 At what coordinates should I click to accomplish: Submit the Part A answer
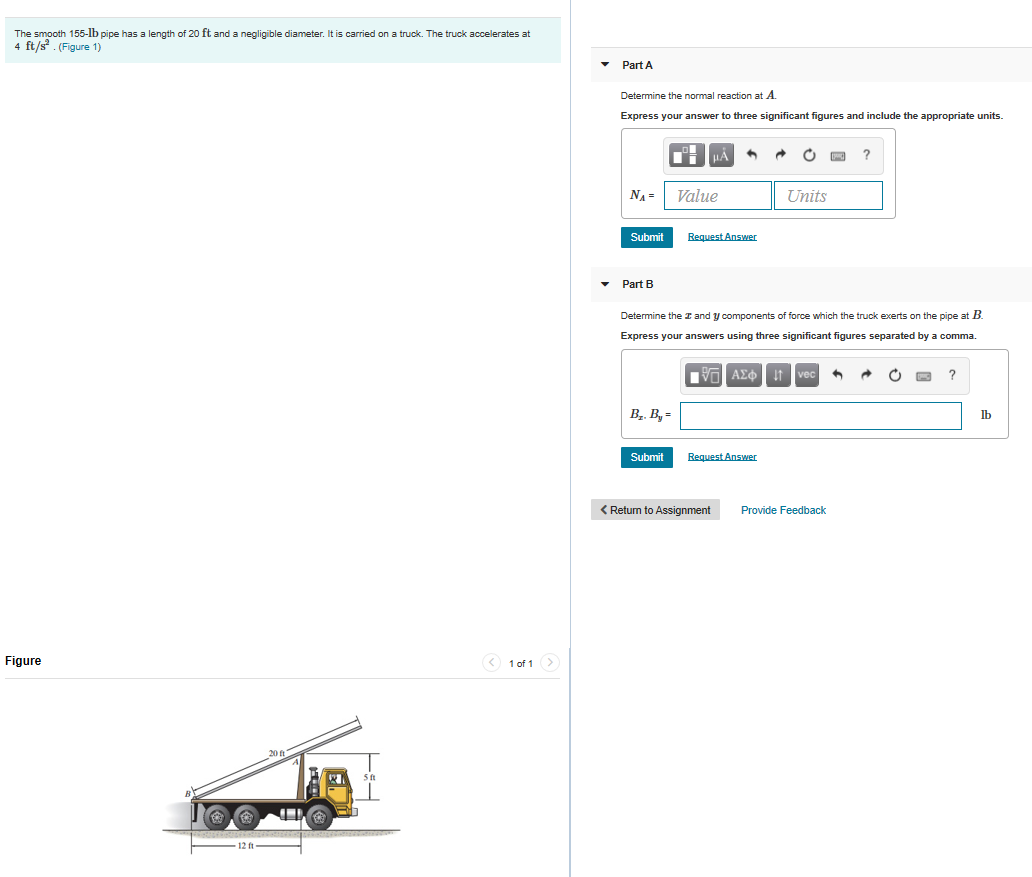click(646, 237)
